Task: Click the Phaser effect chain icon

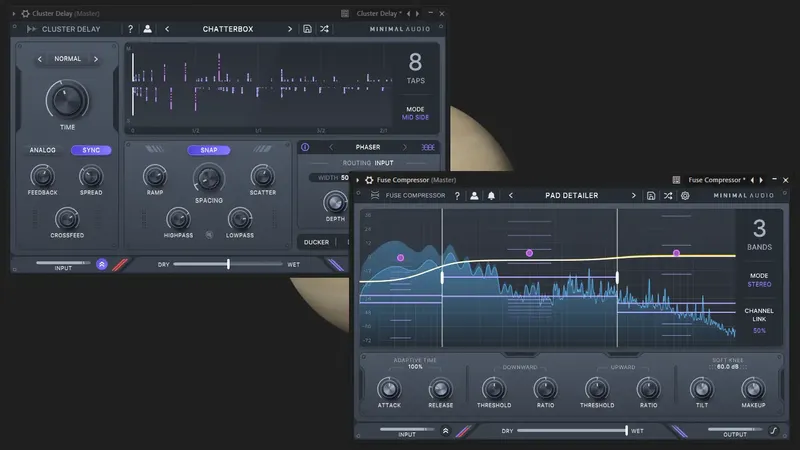Action: coord(428,147)
